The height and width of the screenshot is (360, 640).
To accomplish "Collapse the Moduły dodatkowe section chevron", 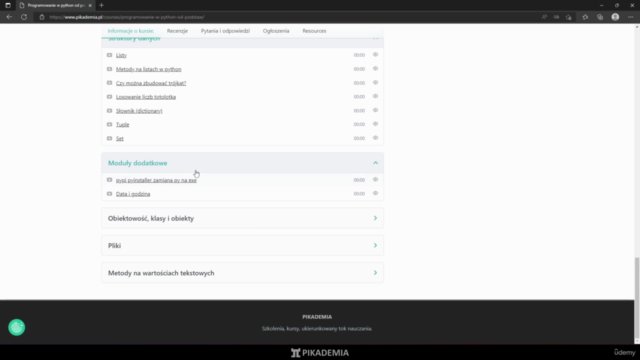I will coord(375,163).
